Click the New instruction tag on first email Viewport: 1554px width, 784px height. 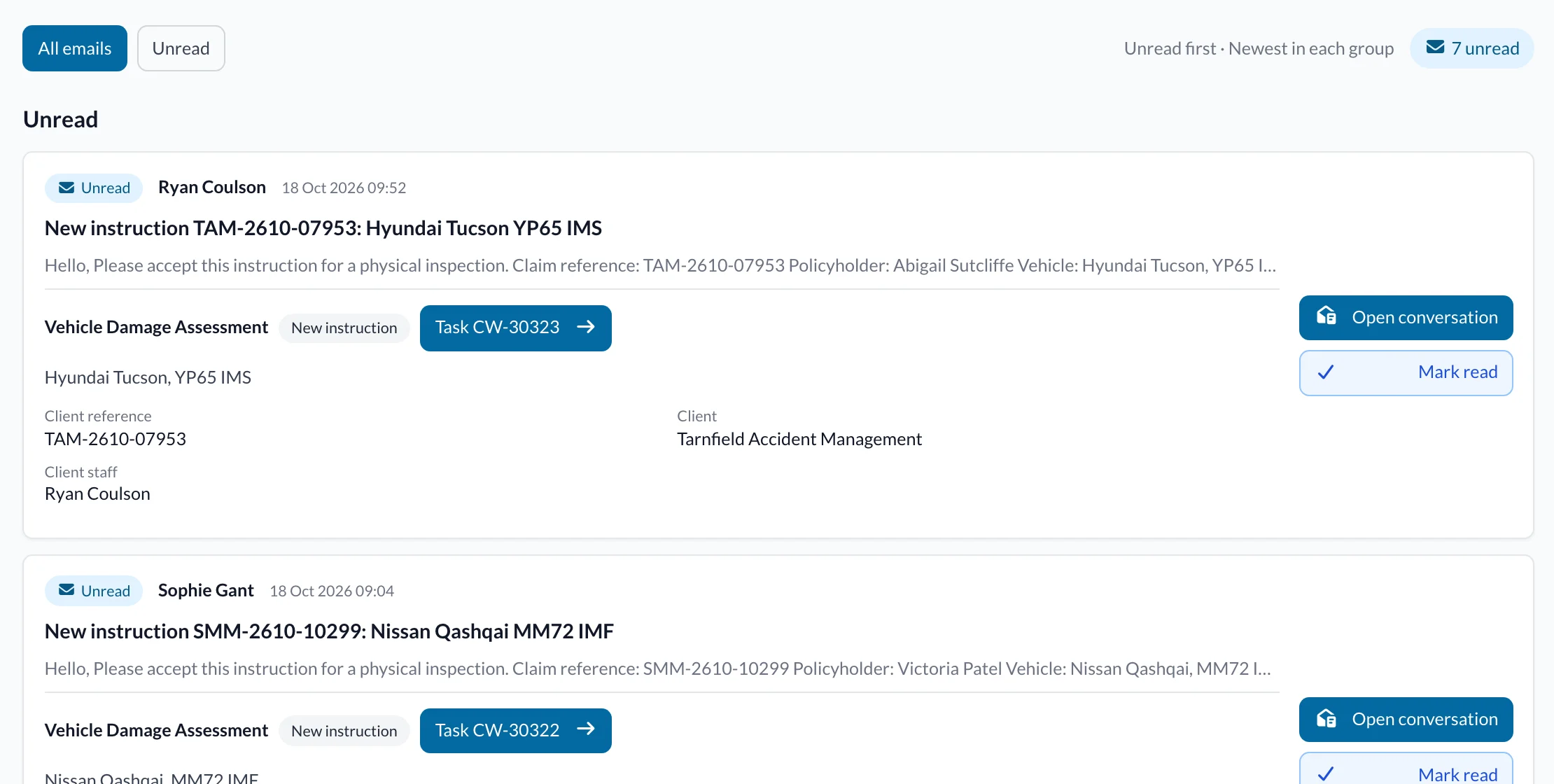pos(344,328)
